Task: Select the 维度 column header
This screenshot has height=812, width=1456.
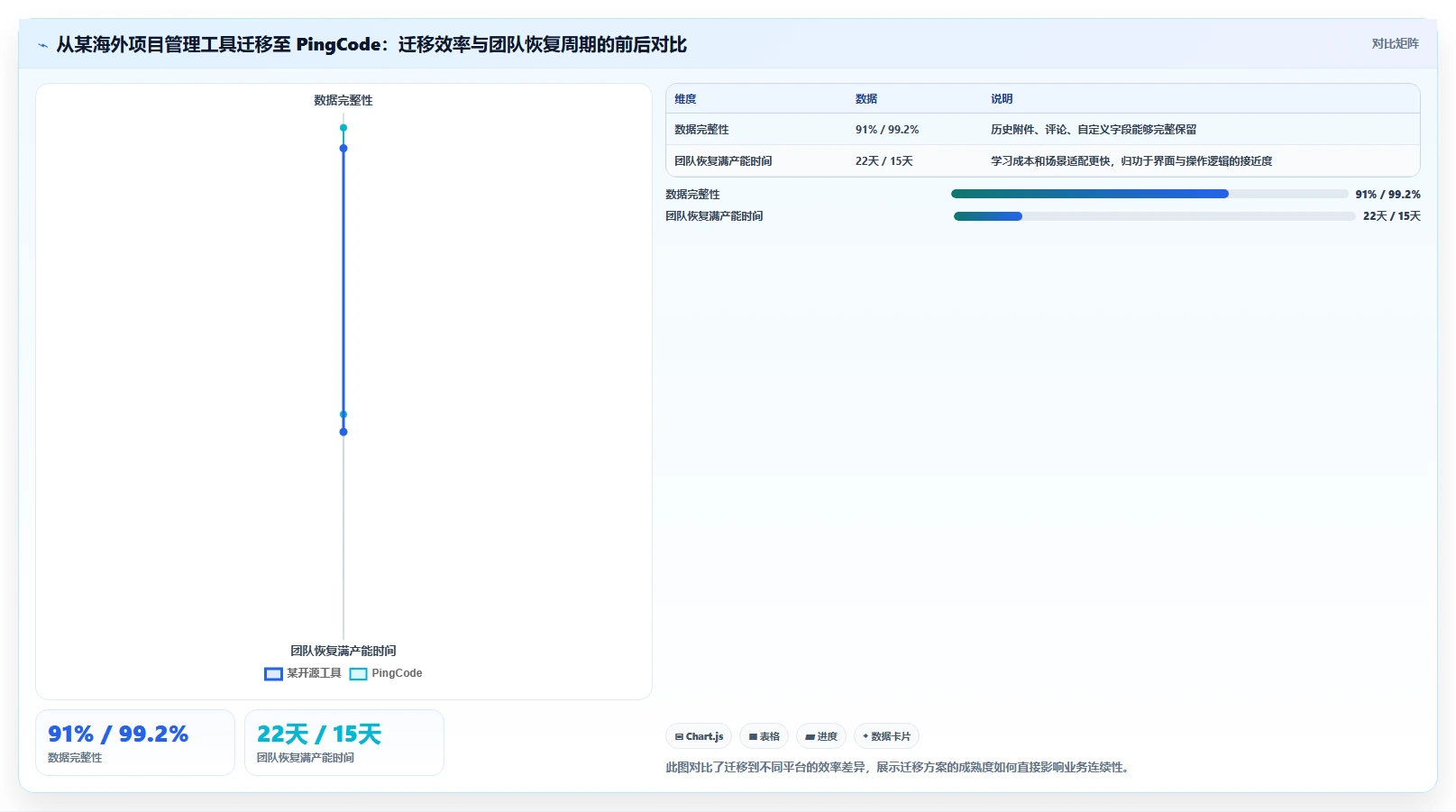Action: [x=685, y=99]
